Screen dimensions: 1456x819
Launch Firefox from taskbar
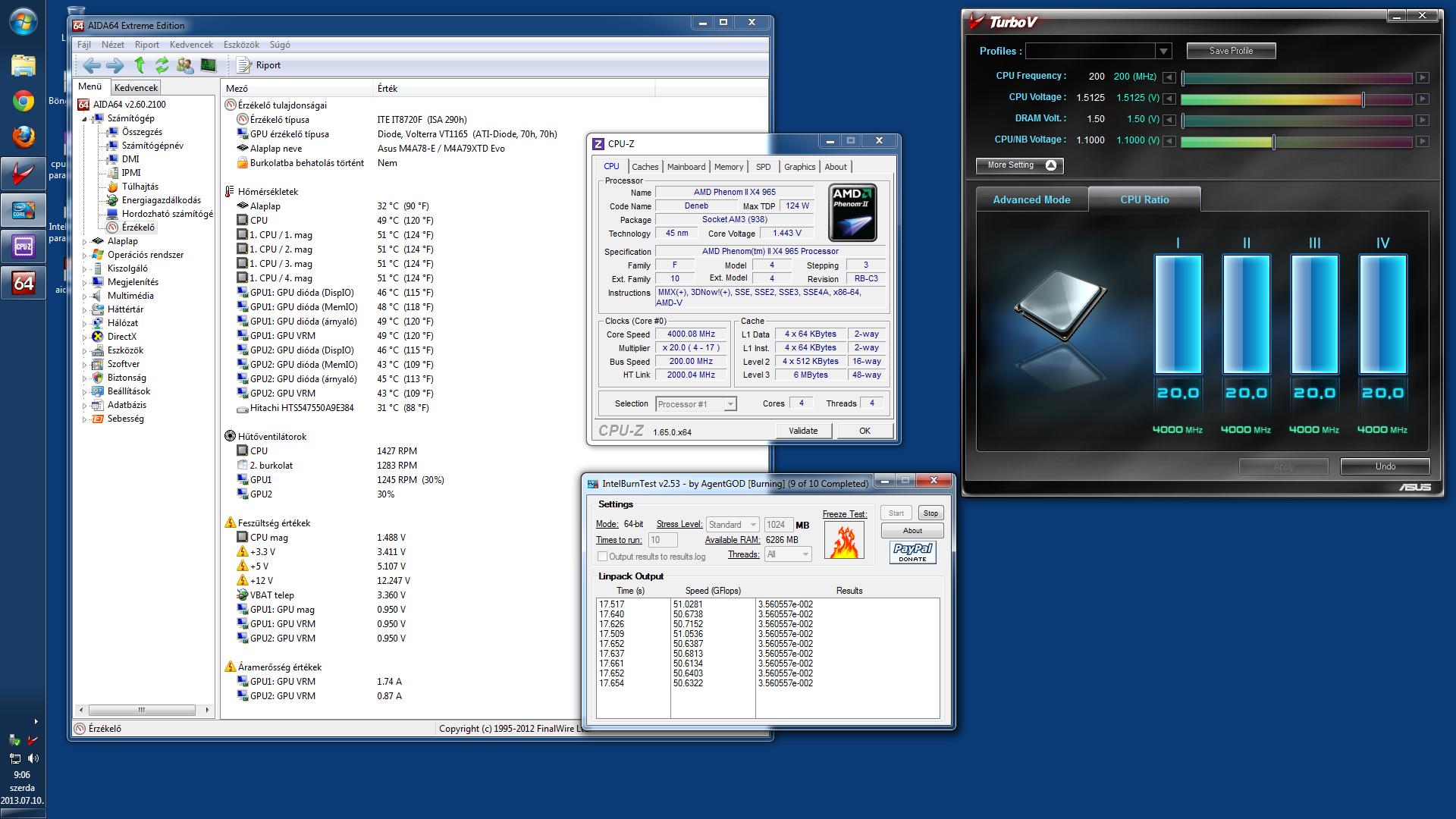click(24, 137)
